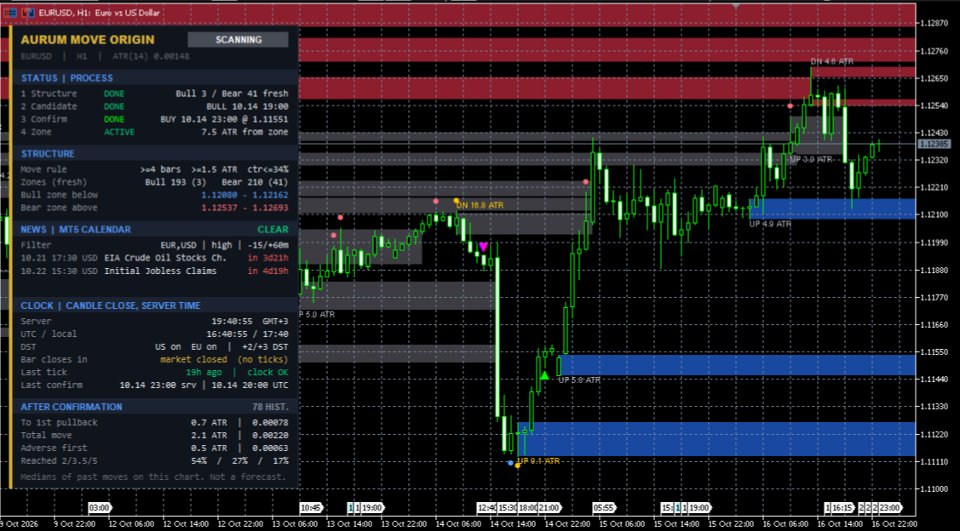This screenshot has width=960, height=531.
Task: Click the UP 4.9 ATR label
Action: click(x=770, y=224)
